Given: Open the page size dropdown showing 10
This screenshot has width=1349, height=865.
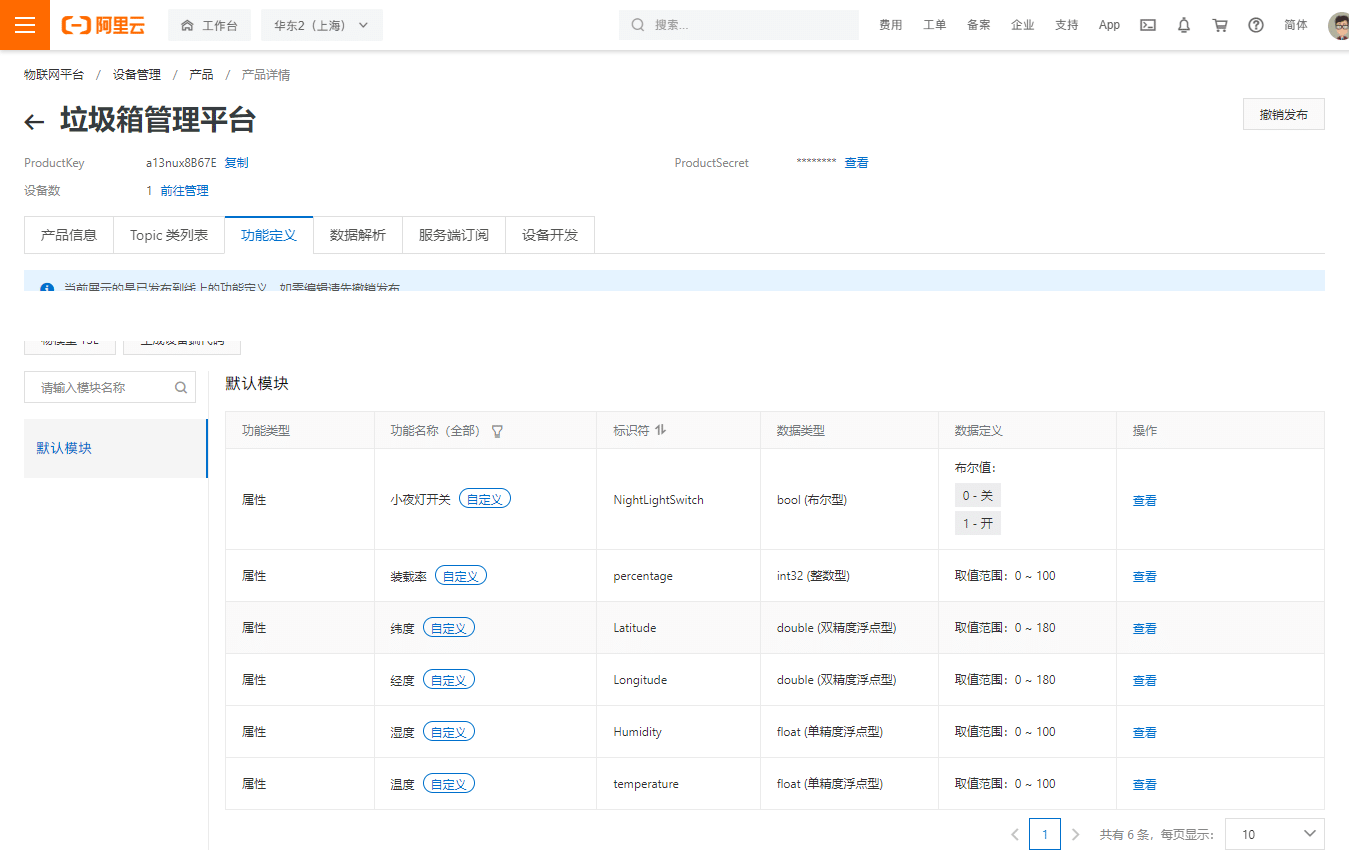Looking at the screenshot, I should click(1274, 834).
